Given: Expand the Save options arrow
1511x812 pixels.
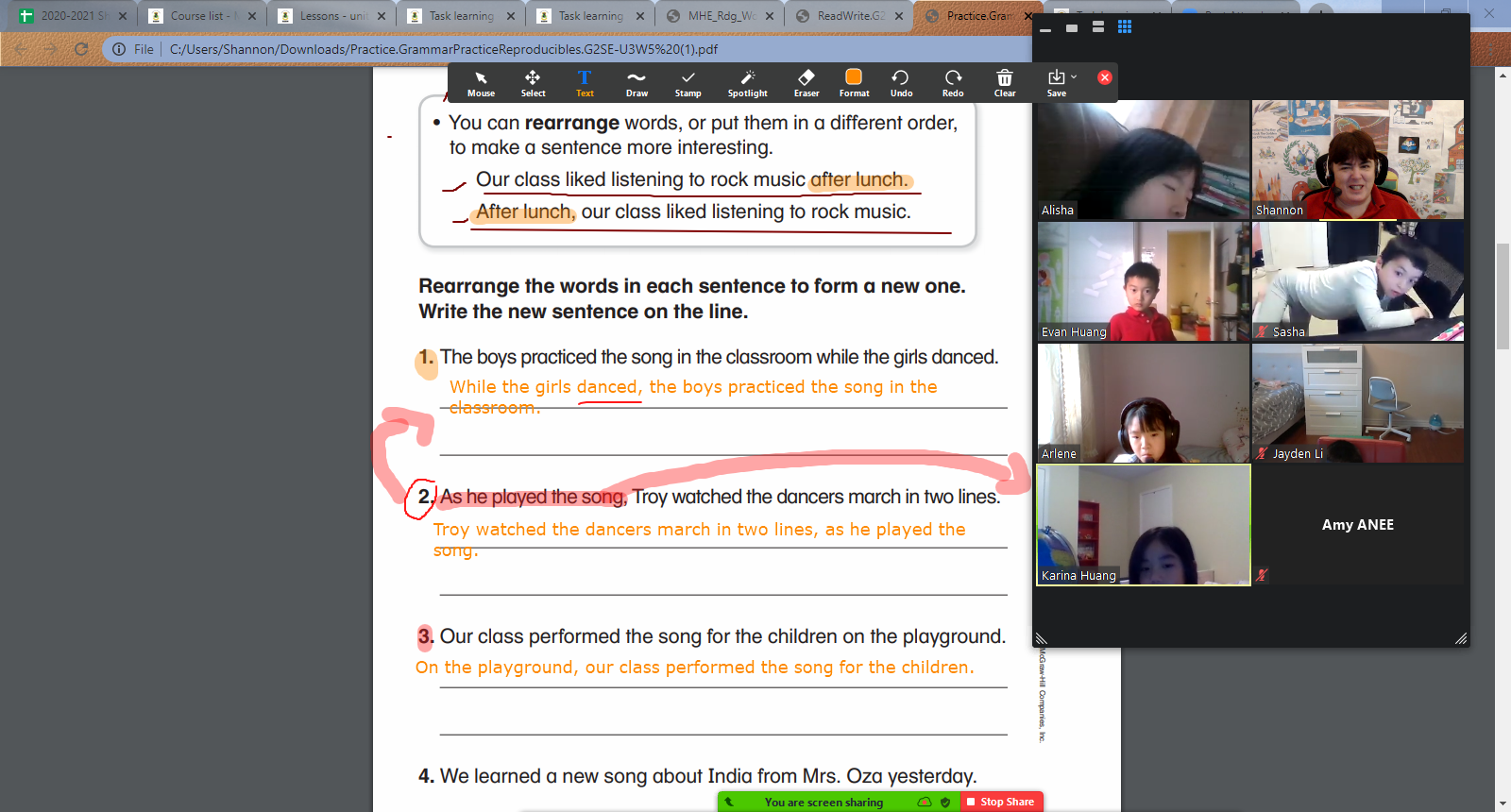Looking at the screenshot, I should pos(1074,76).
